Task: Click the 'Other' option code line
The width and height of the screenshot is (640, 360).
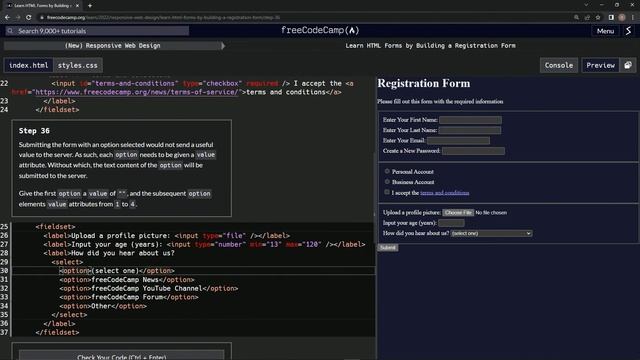Action: coord(103,306)
